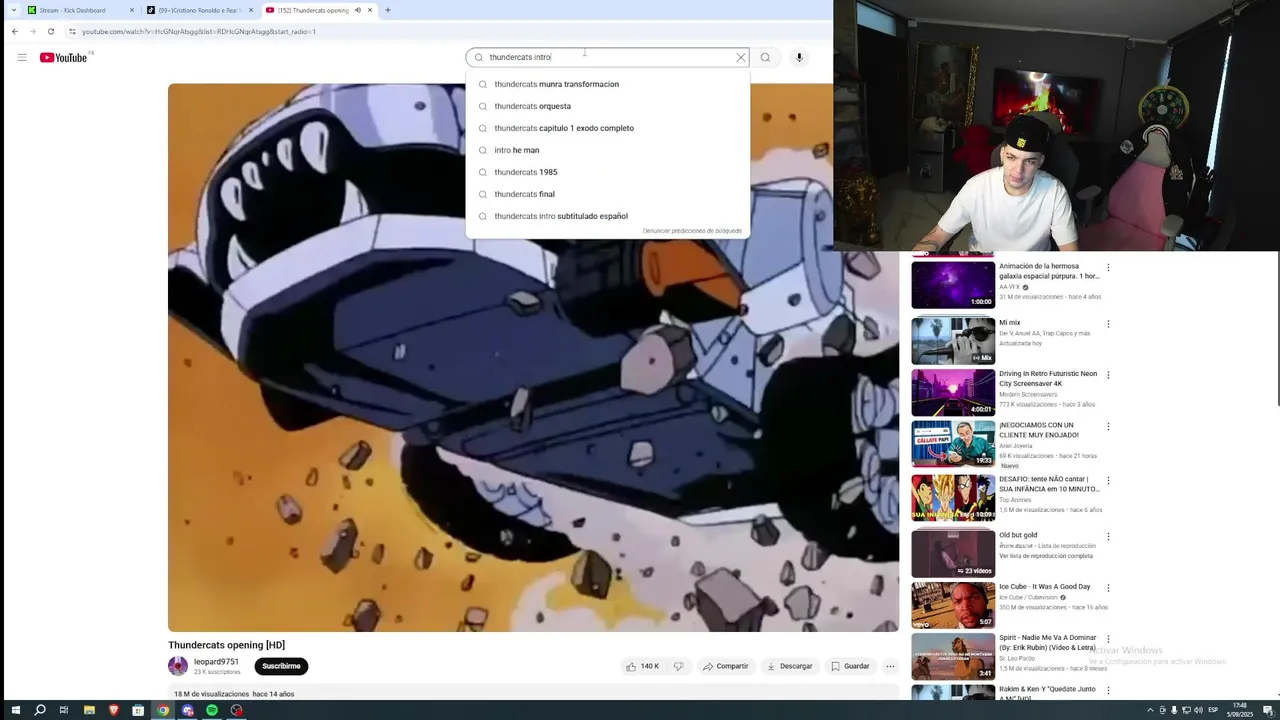The image size is (1280, 720).
Task: Open more actions beside Guardar
Action: (890, 666)
